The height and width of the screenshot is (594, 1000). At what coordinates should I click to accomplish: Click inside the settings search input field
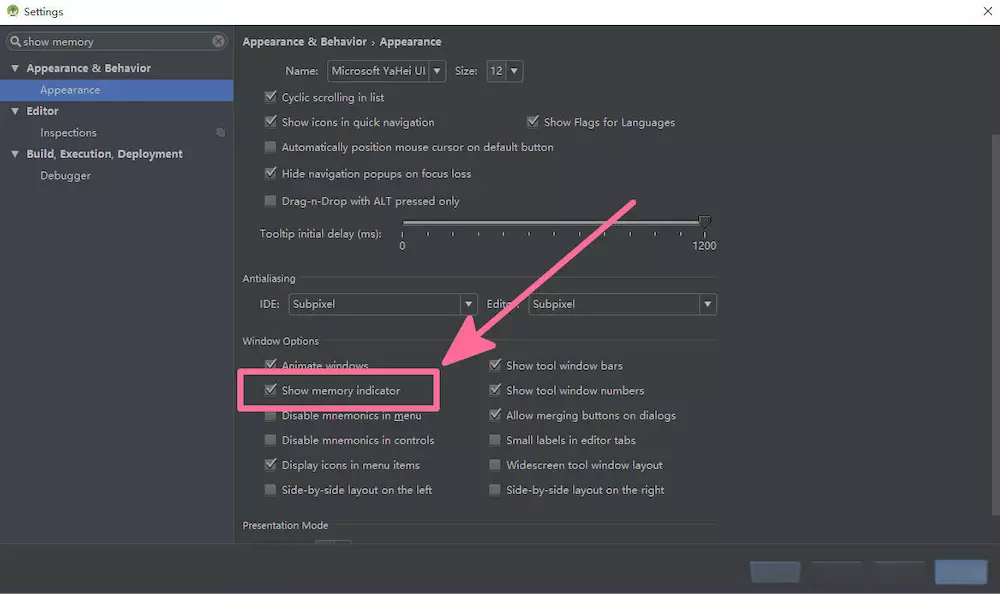click(110, 41)
